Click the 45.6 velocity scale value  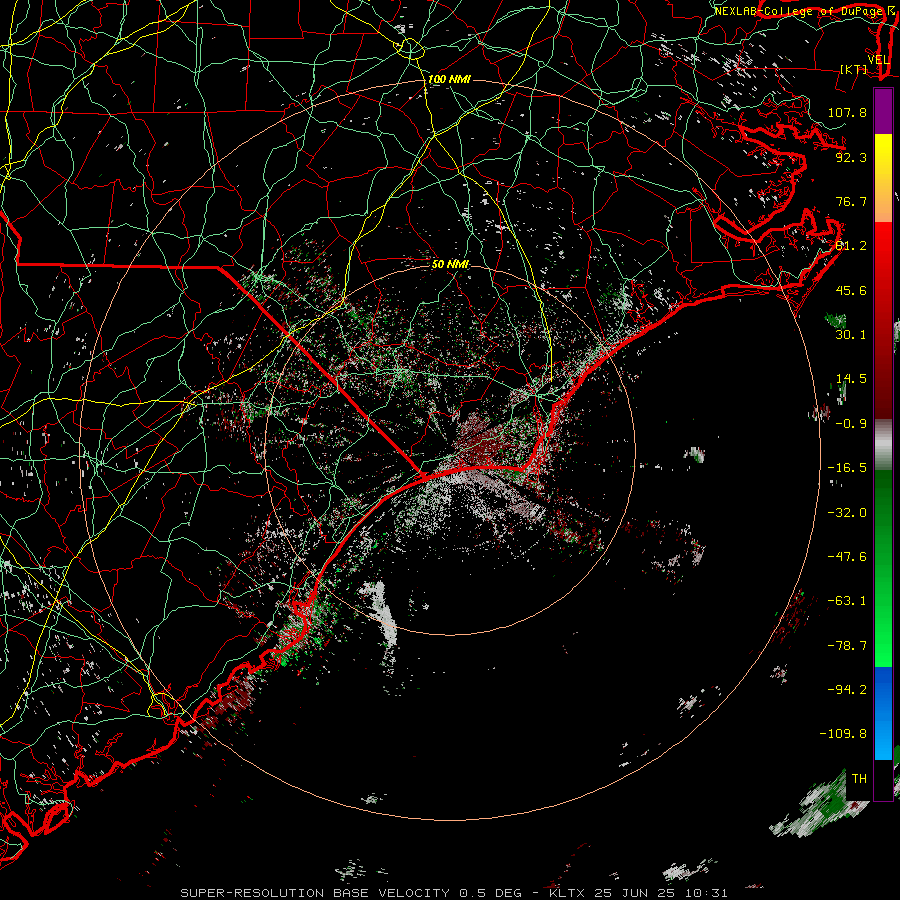point(851,290)
